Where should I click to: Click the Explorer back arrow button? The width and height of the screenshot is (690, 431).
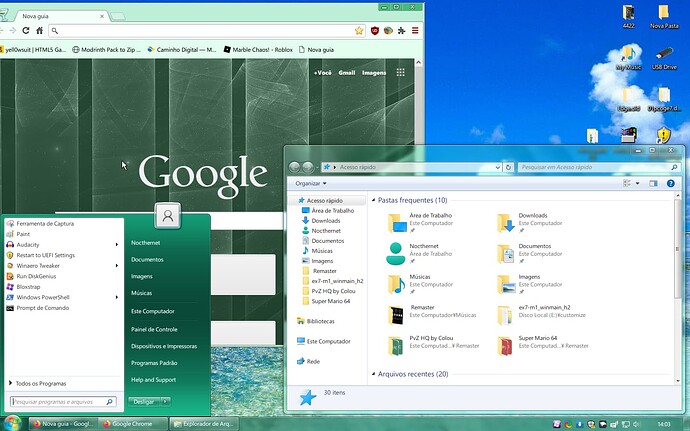(294, 167)
